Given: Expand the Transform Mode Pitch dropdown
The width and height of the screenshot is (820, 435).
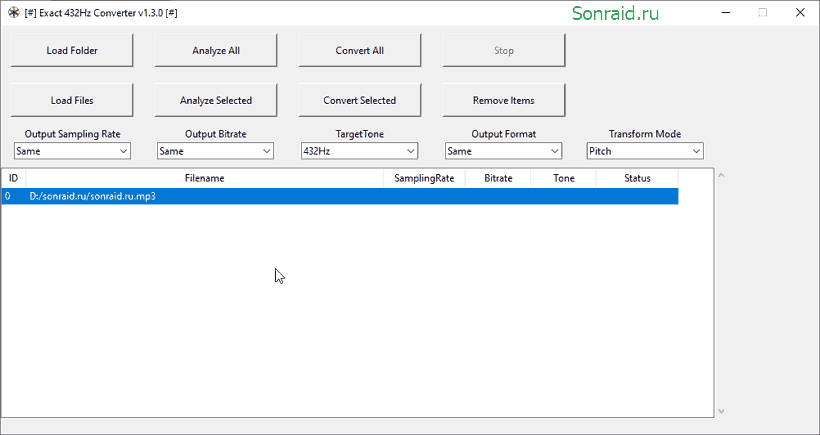Looking at the screenshot, I should [645, 151].
